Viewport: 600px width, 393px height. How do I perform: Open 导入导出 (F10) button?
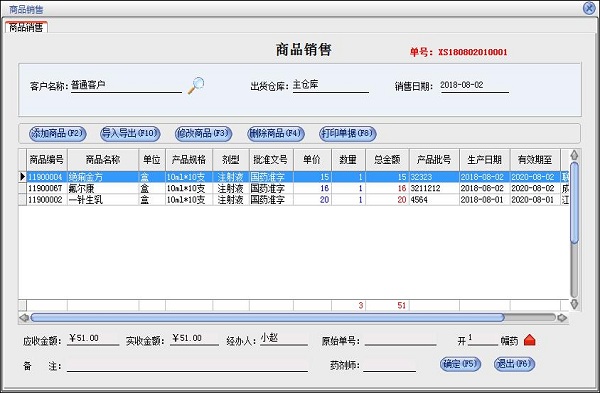[130, 134]
